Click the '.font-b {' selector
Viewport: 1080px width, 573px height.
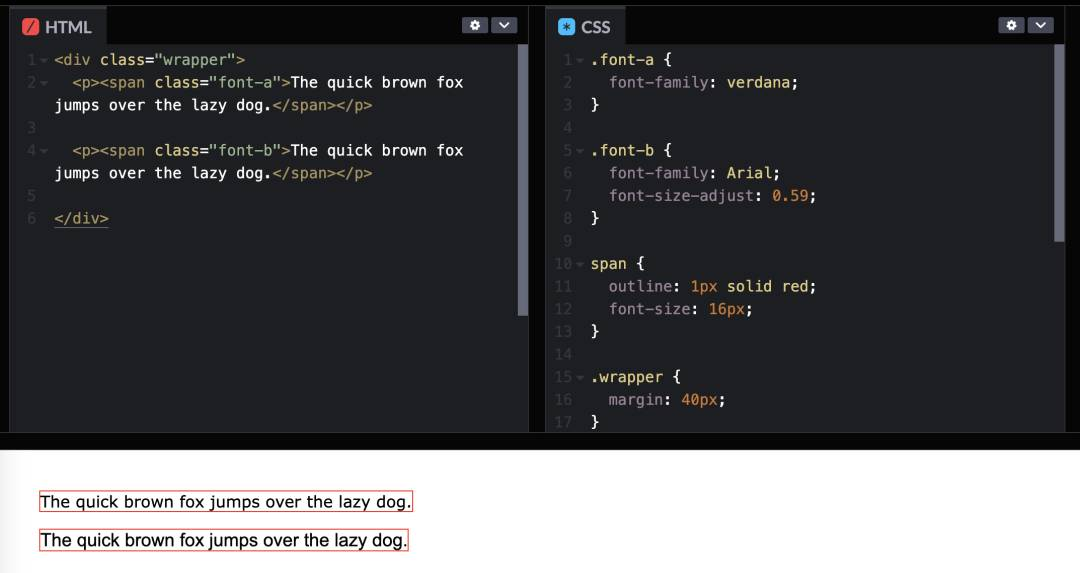click(x=631, y=150)
